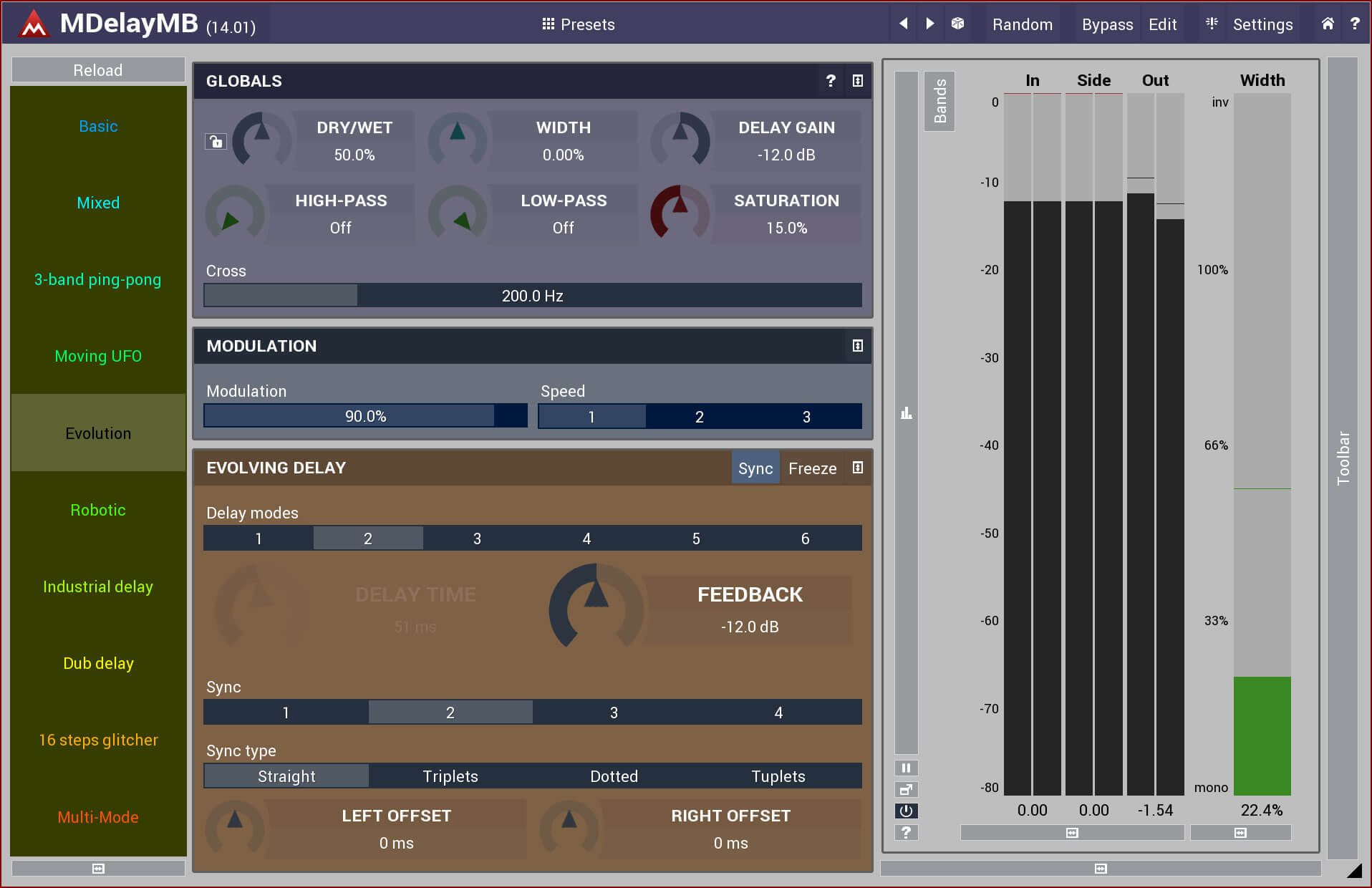
Task: Click the Feedback knob
Action: coord(596,607)
